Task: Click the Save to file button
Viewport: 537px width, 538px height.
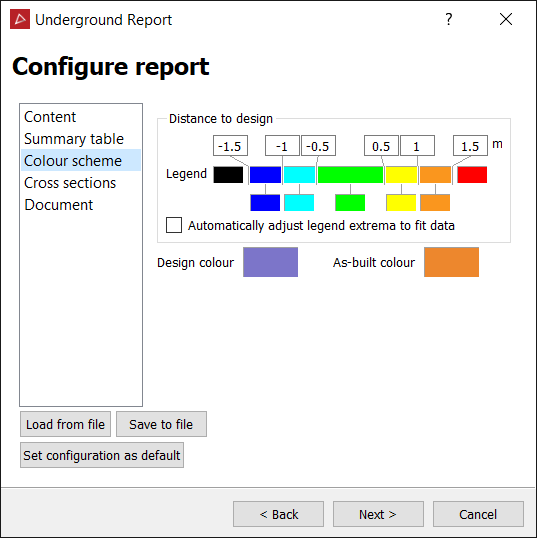Action: pyautogui.click(x=161, y=424)
